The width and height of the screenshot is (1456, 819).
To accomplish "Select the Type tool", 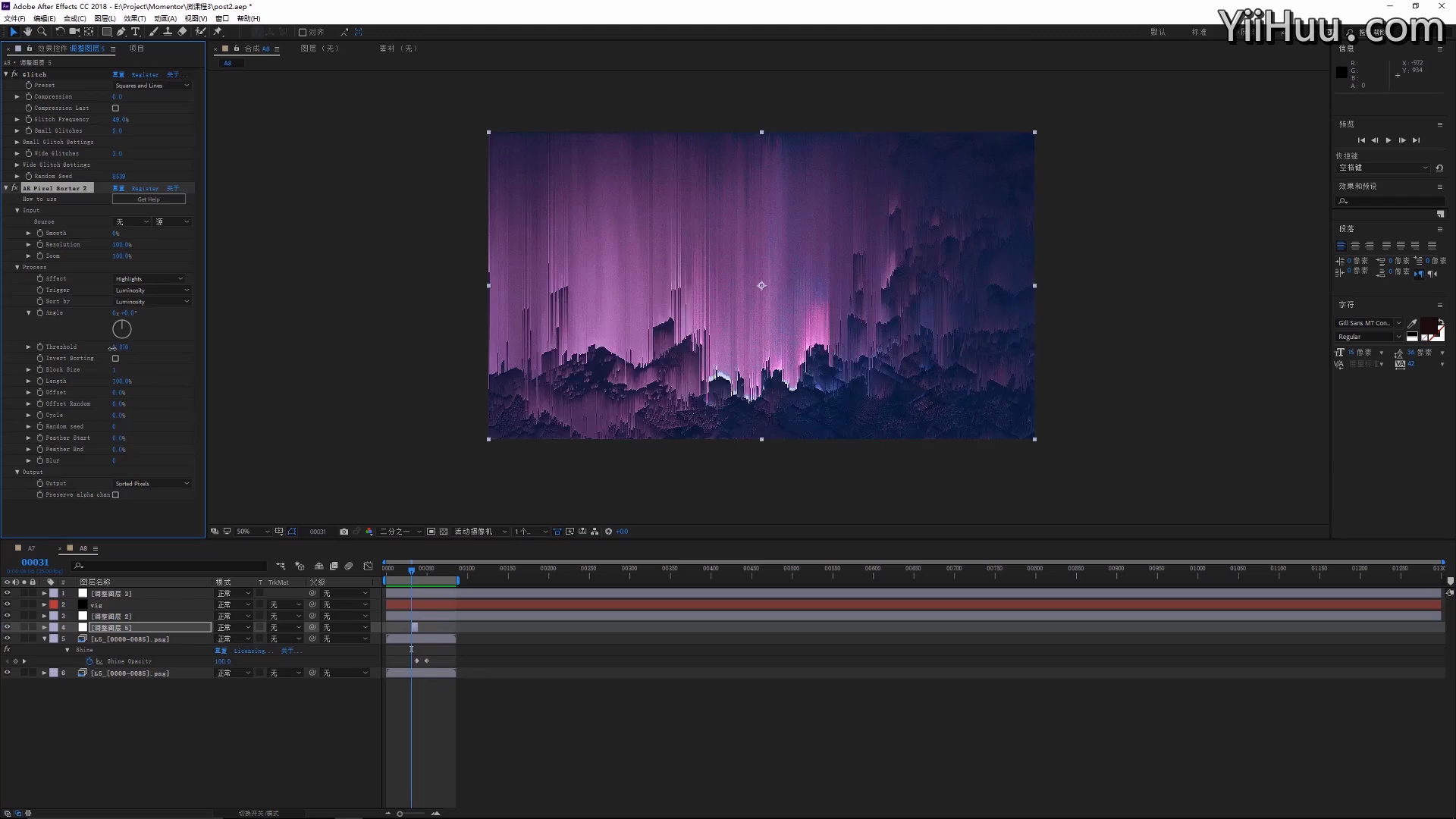I will pos(136,32).
